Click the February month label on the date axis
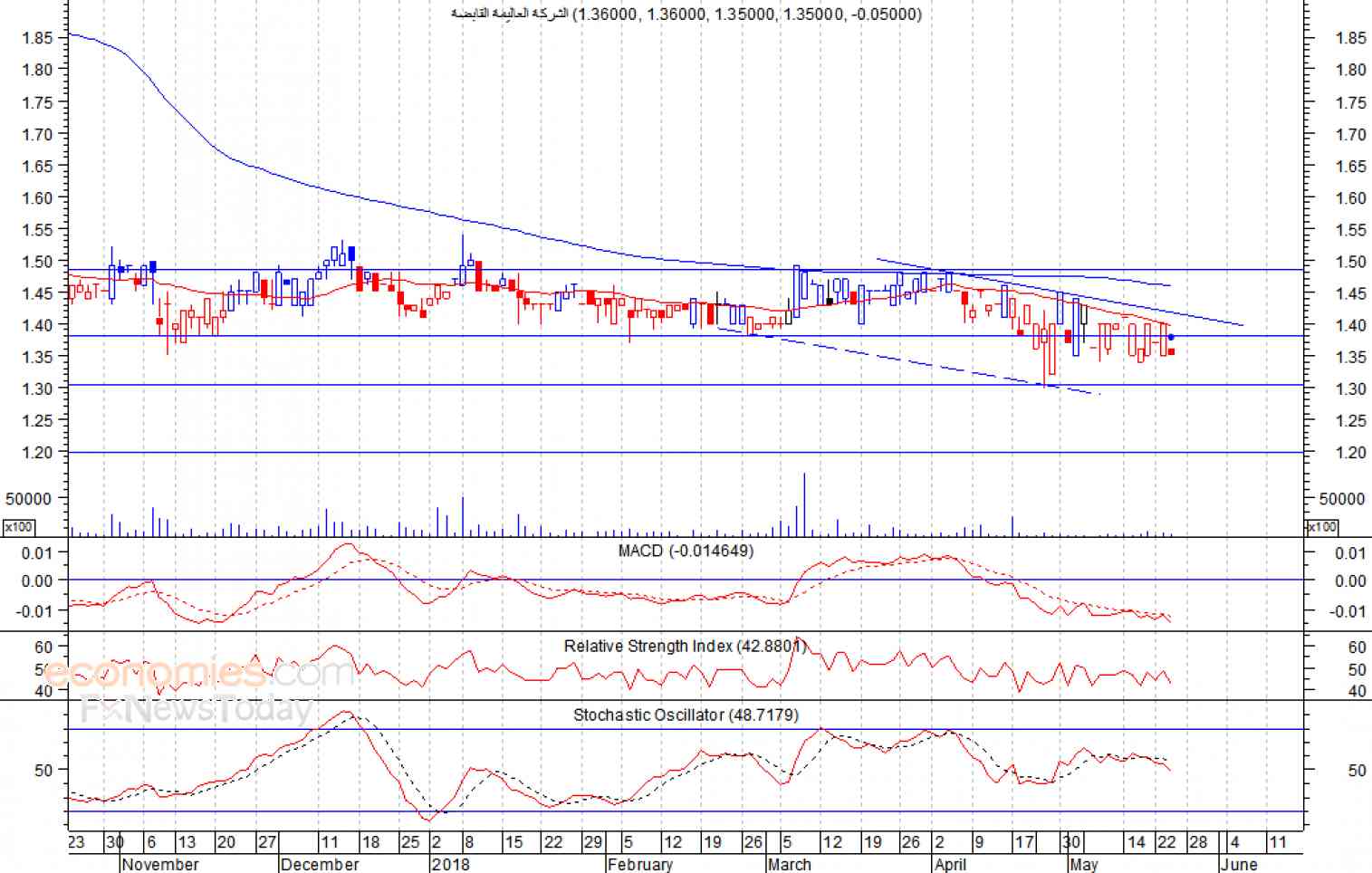Screen dimensions: 1372x873 pos(640,864)
